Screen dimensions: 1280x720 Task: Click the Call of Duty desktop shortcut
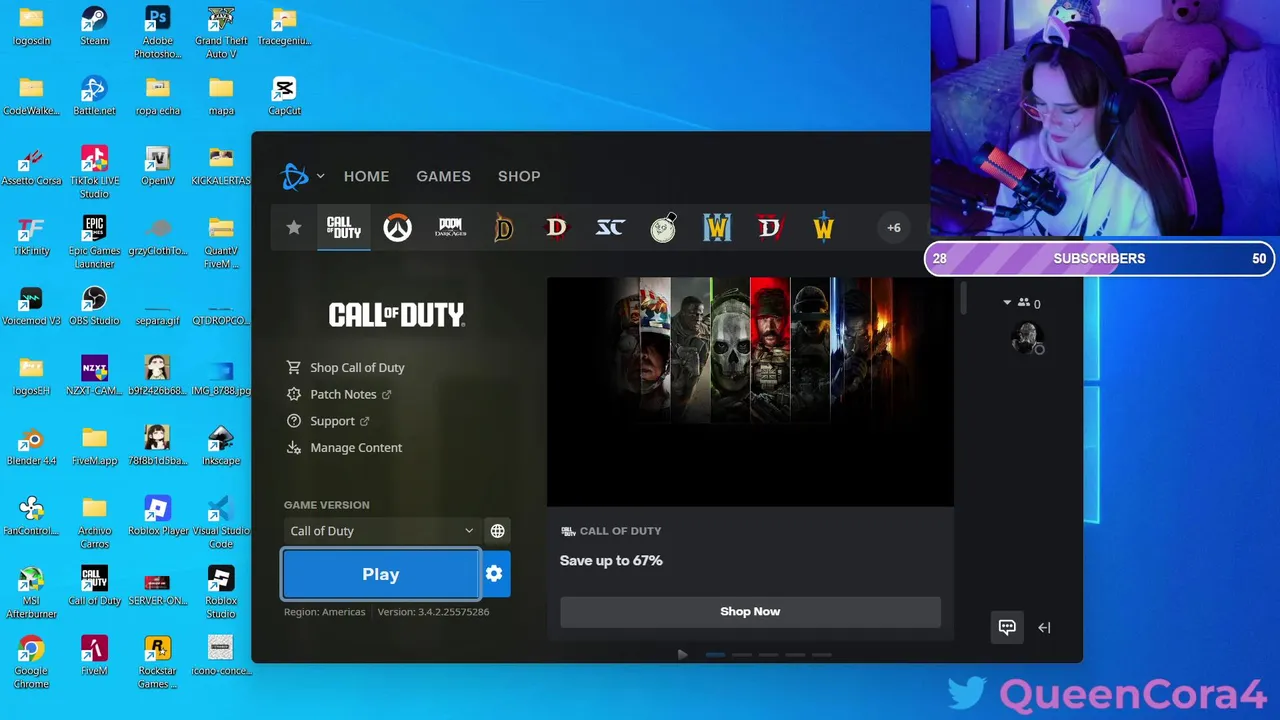(94, 586)
